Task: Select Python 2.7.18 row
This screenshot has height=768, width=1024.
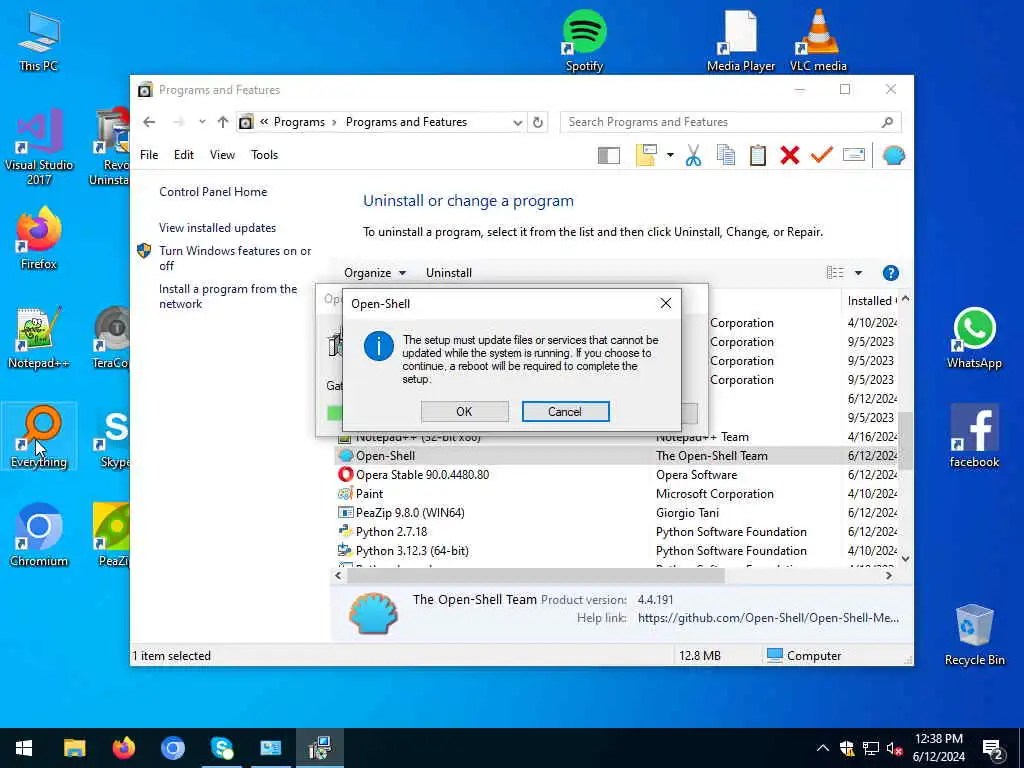Action: coord(617,532)
